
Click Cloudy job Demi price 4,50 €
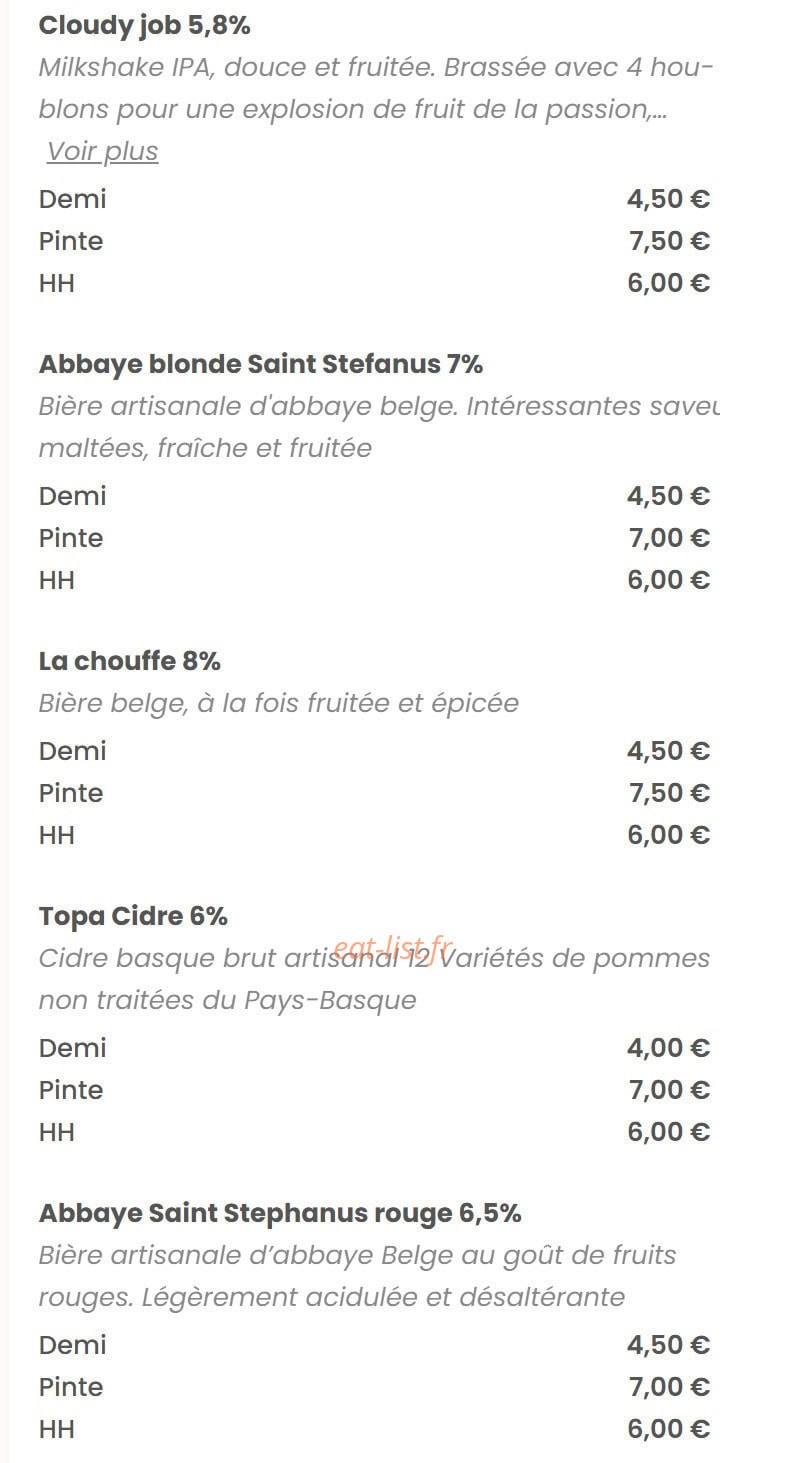(668, 199)
